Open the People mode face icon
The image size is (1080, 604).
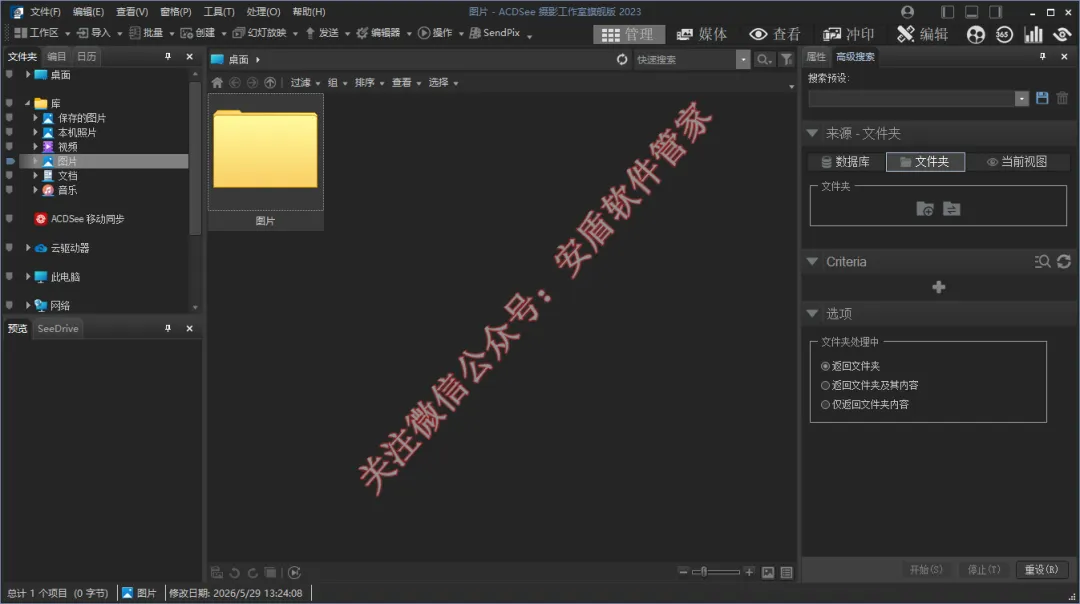(975, 34)
